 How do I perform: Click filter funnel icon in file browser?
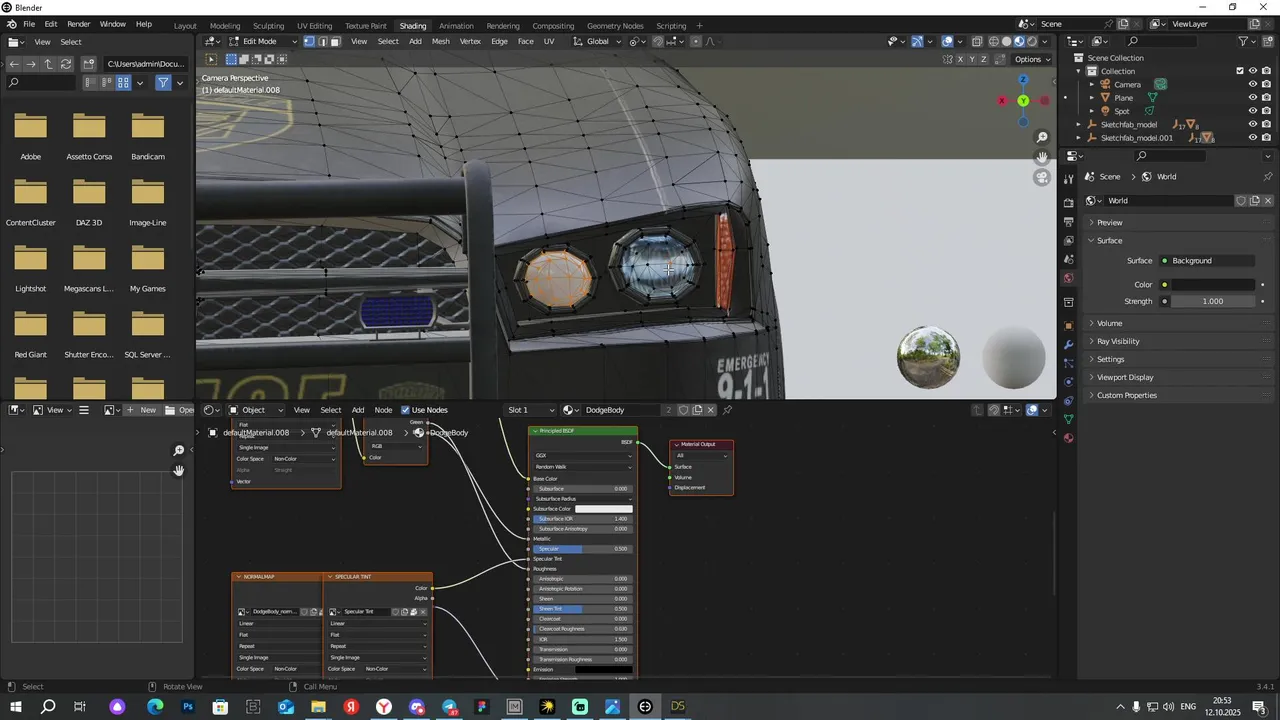(163, 83)
